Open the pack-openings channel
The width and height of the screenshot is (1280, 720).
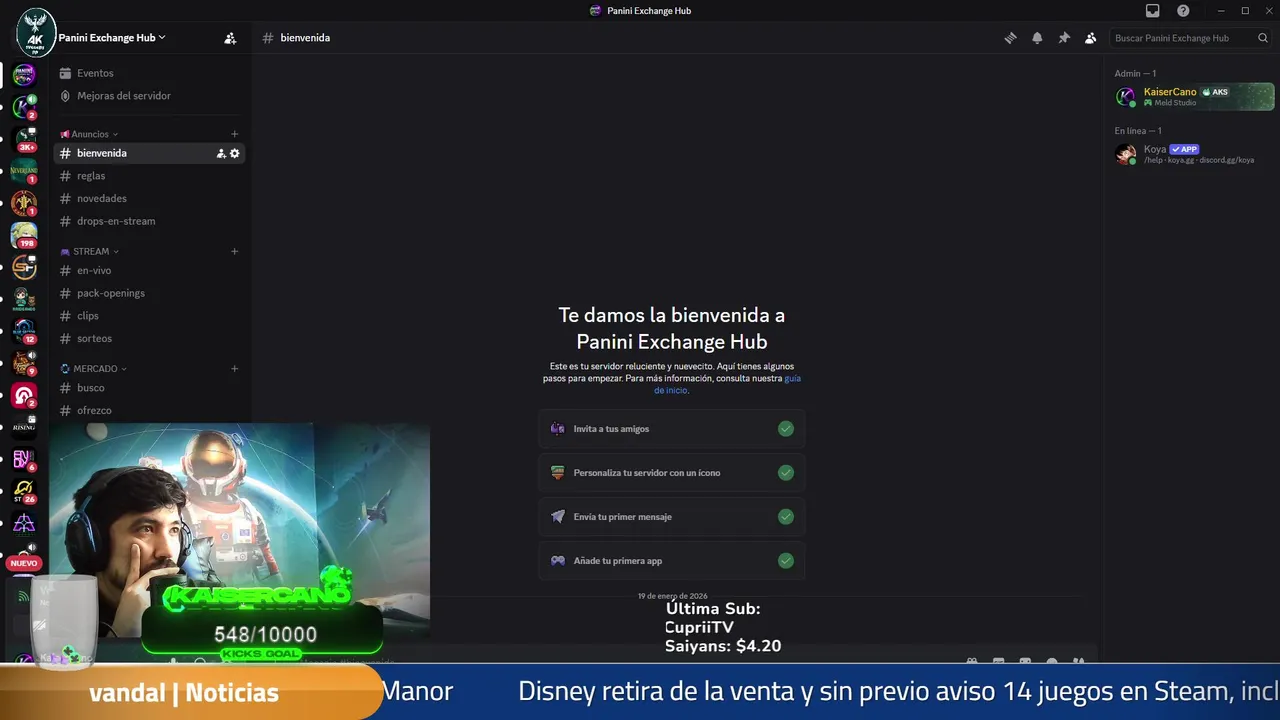click(x=151, y=293)
